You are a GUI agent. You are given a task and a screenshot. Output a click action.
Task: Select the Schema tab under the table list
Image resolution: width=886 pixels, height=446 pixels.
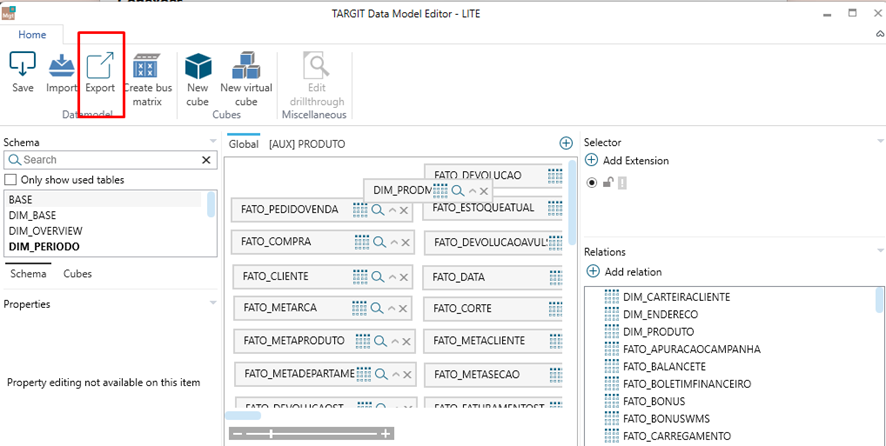point(28,274)
